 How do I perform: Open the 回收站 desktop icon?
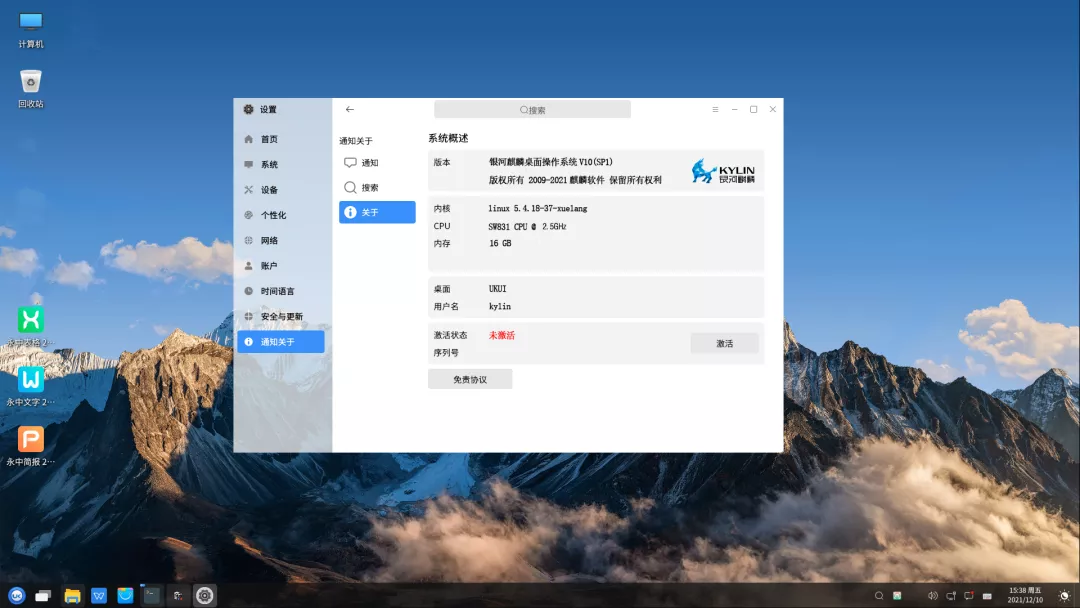pos(31,90)
